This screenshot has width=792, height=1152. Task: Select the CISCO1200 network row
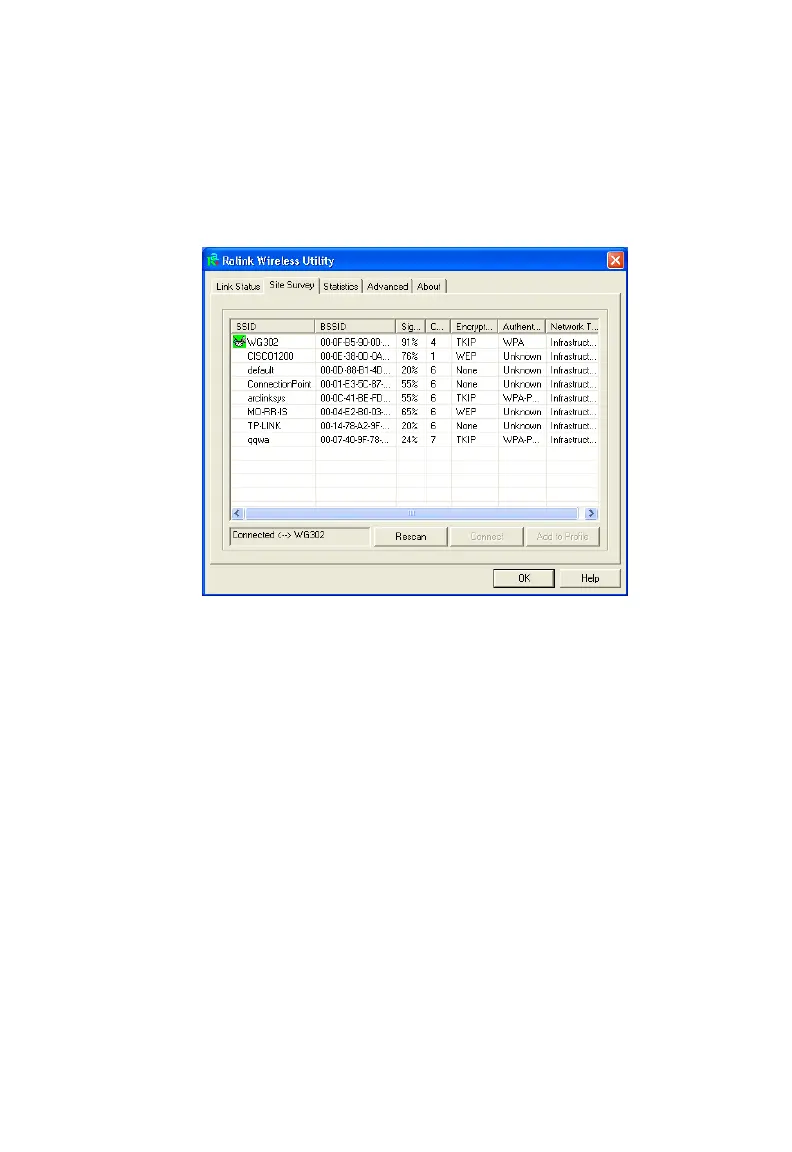point(414,356)
